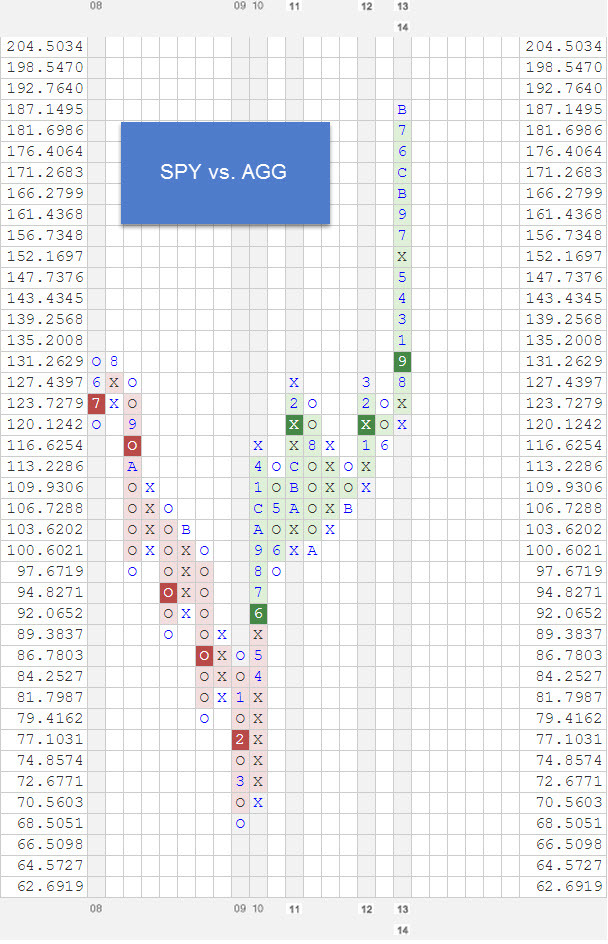Screen dimensions: 608x944
Task: Click right-axis price label 176.4064
Action: pos(564,151)
